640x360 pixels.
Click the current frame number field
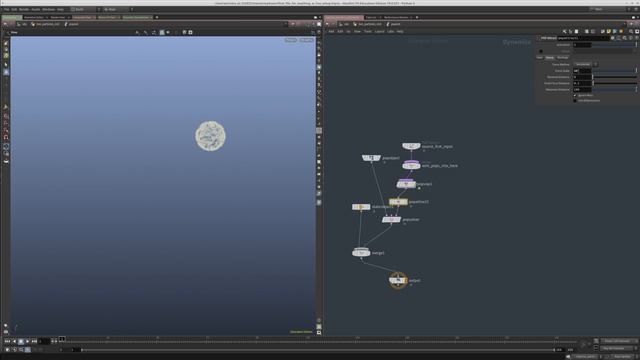click(44, 341)
